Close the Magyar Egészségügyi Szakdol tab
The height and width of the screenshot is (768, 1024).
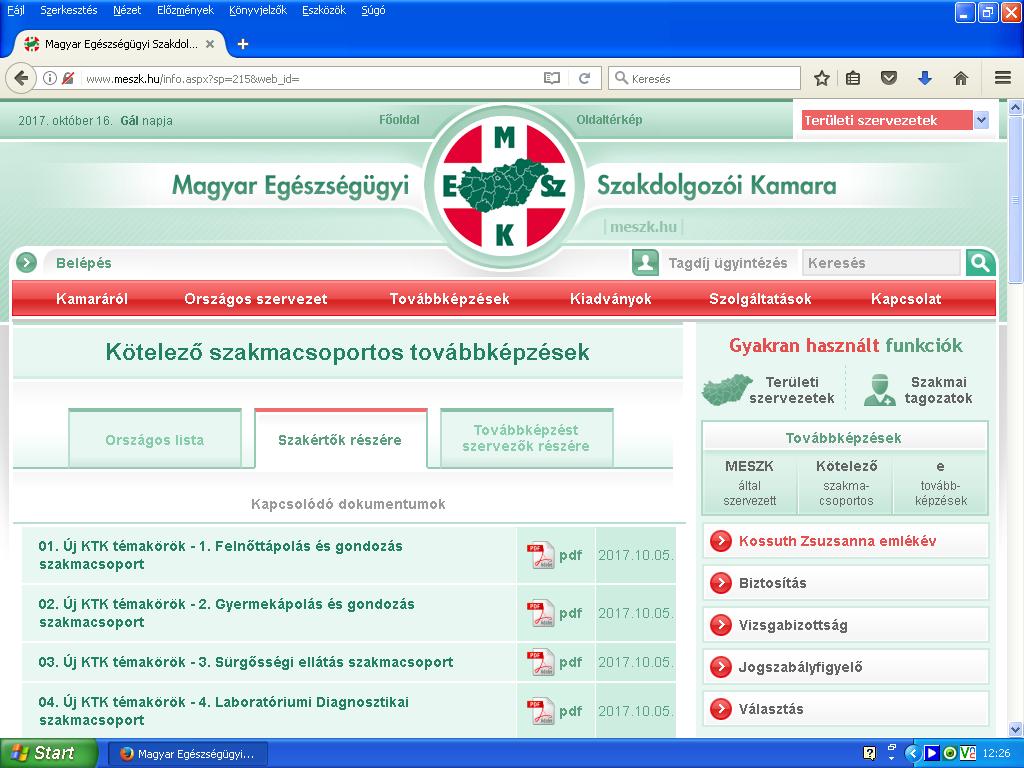tap(210, 44)
